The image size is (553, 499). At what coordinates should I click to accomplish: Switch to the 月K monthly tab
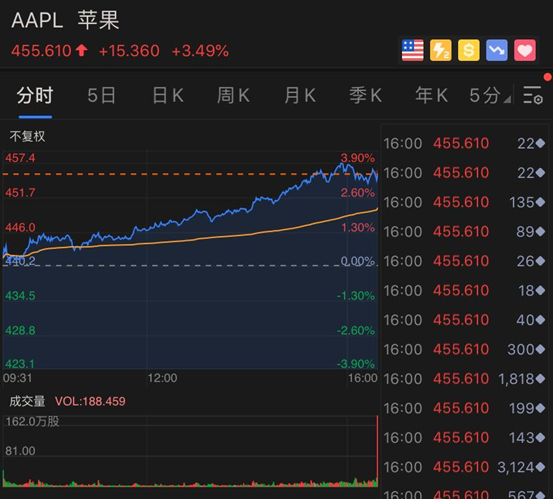300,95
